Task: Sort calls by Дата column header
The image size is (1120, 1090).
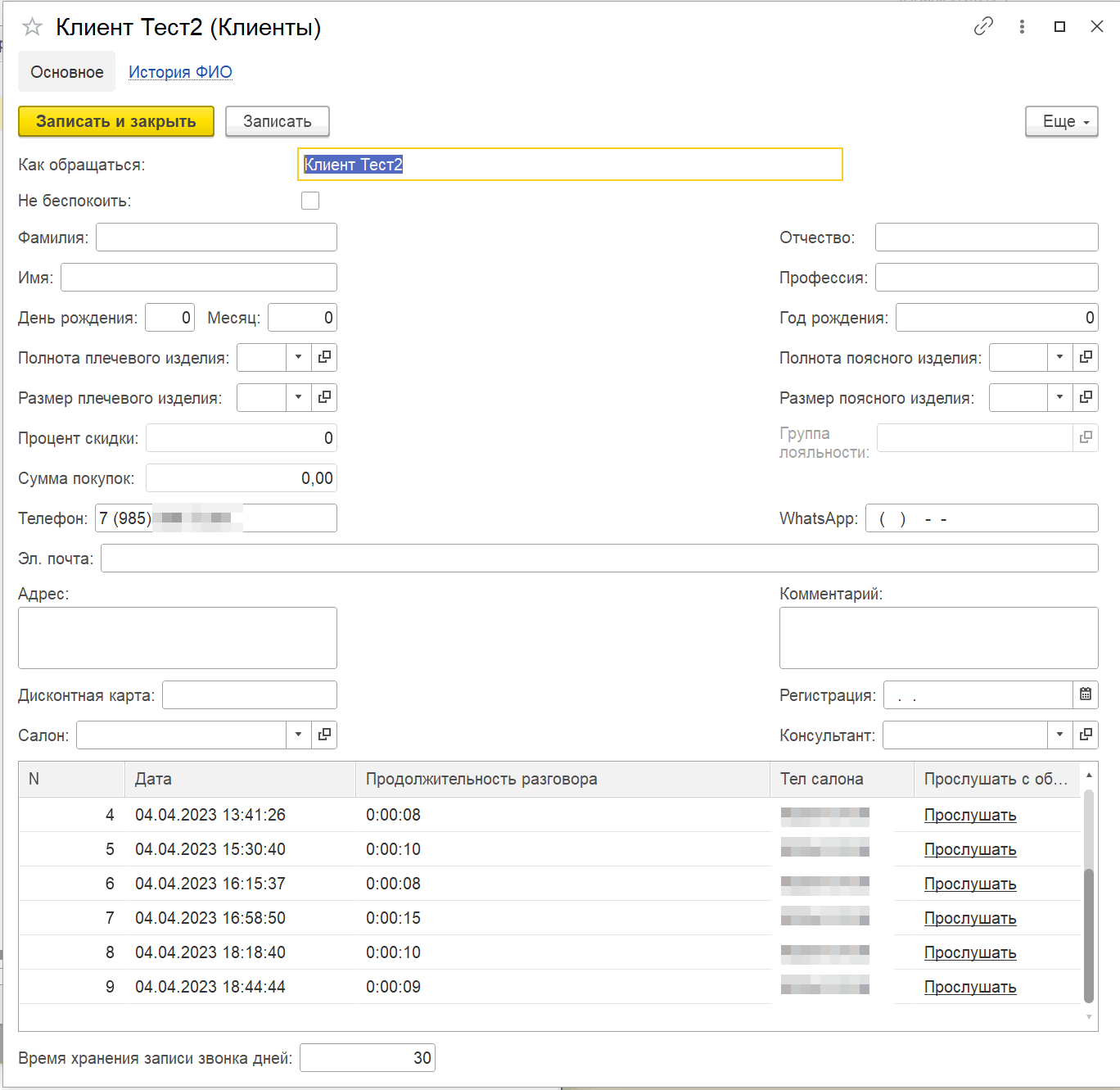Action: click(x=239, y=779)
